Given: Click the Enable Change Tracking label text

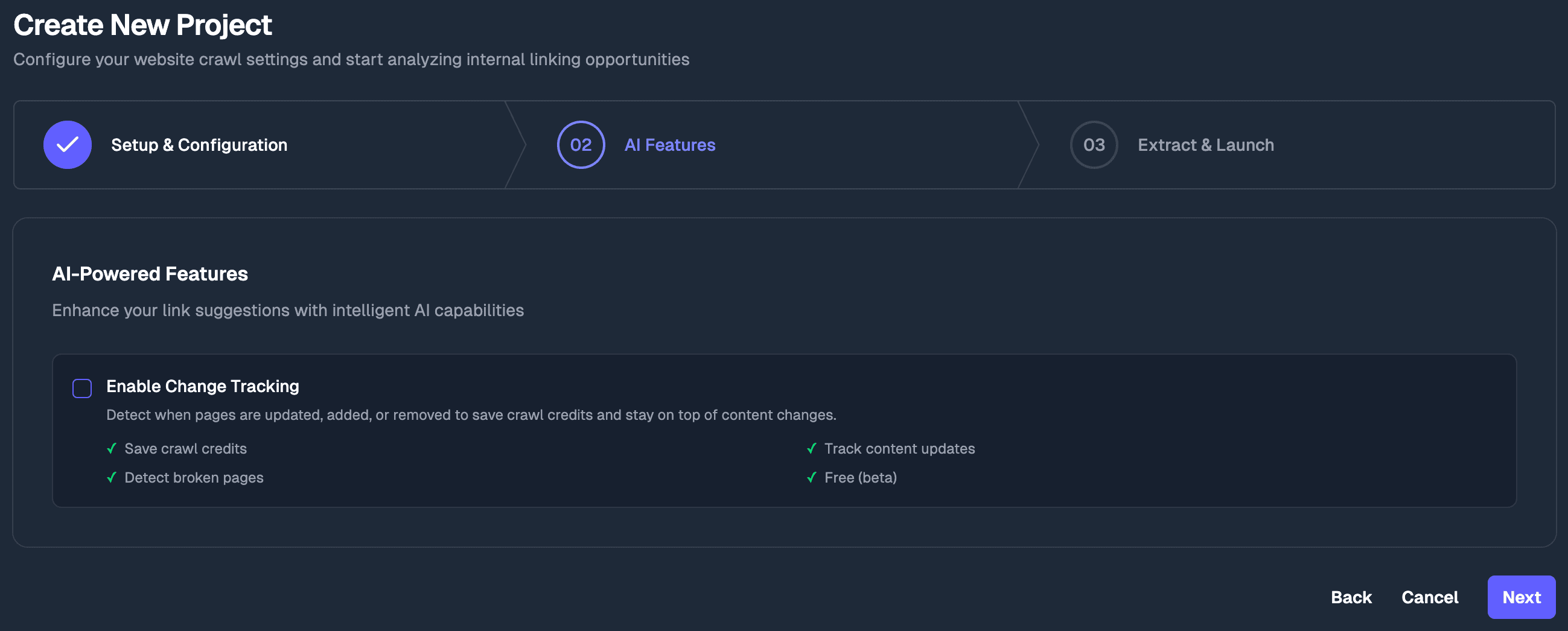Looking at the screenshot, I should click(203, 387).
